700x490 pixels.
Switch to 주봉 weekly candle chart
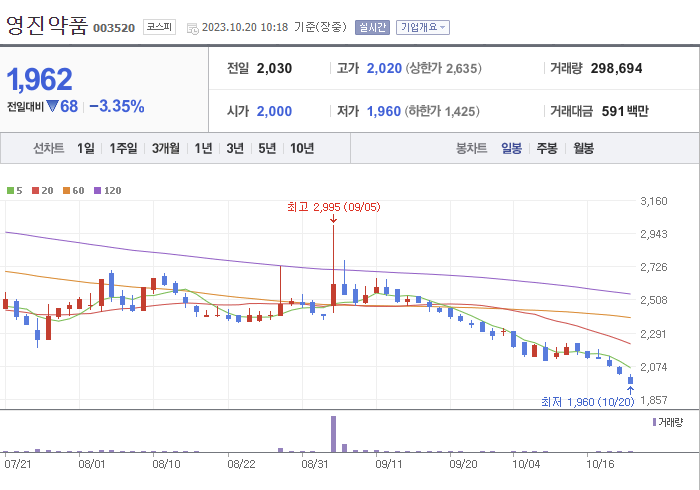click(547, 148)
